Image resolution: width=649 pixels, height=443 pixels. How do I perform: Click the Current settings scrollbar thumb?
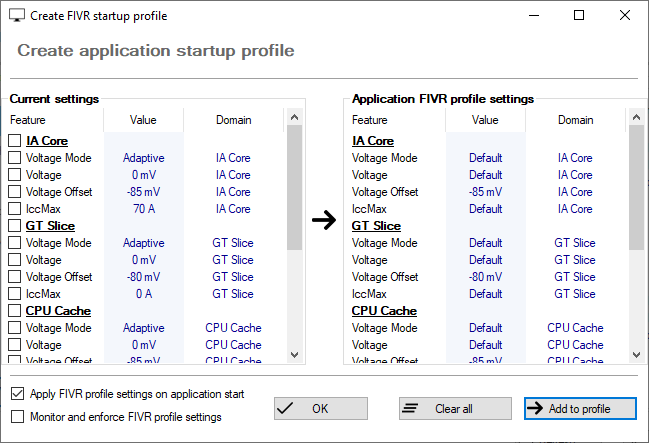pos(294,188)
